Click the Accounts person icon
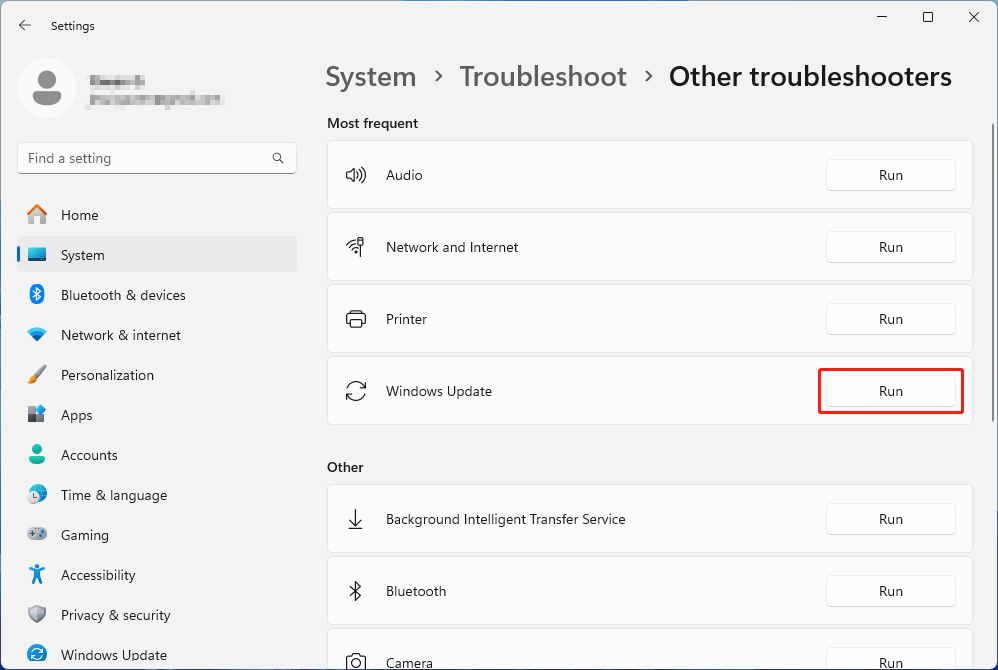 37,455
